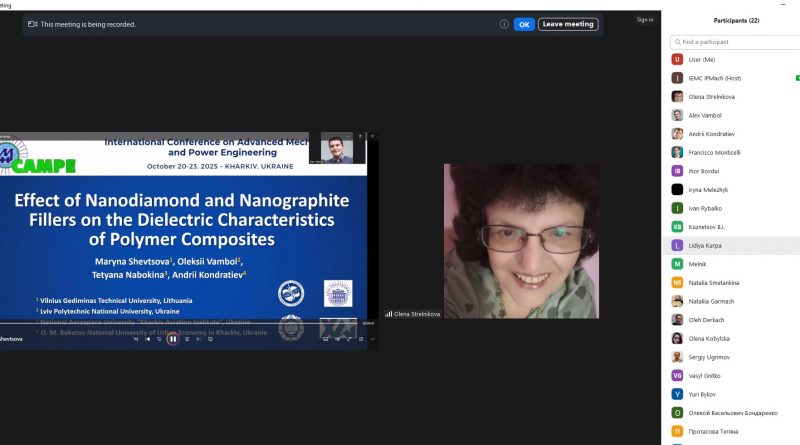Click Olena Strelnikova's webcam video tile

(521, 241)
